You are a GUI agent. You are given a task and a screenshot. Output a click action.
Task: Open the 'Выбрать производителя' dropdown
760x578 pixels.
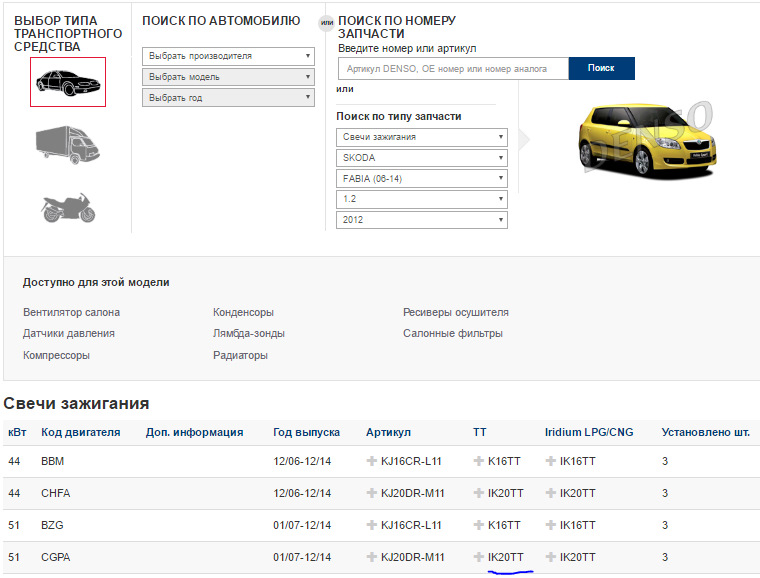pyautogui.click(x=228, y=56)
